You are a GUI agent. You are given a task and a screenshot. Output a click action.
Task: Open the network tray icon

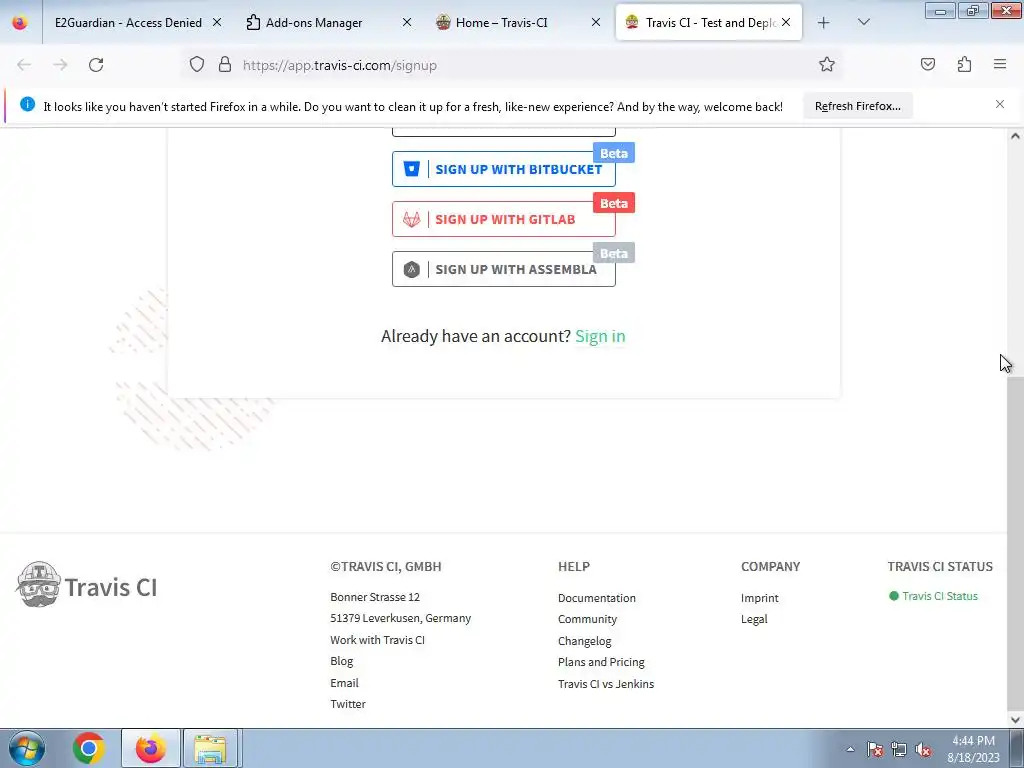point(899,749)
